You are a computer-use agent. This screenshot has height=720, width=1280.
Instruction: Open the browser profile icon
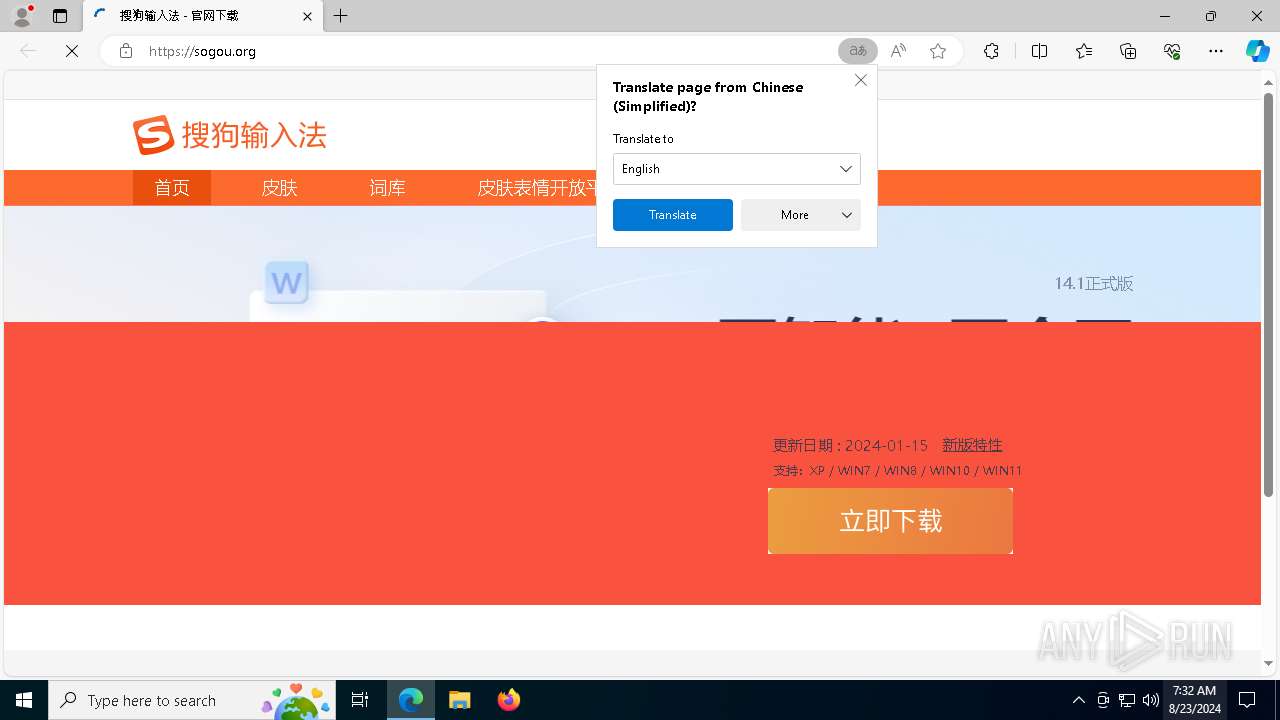pyautogui.click(x=21, y=16)
